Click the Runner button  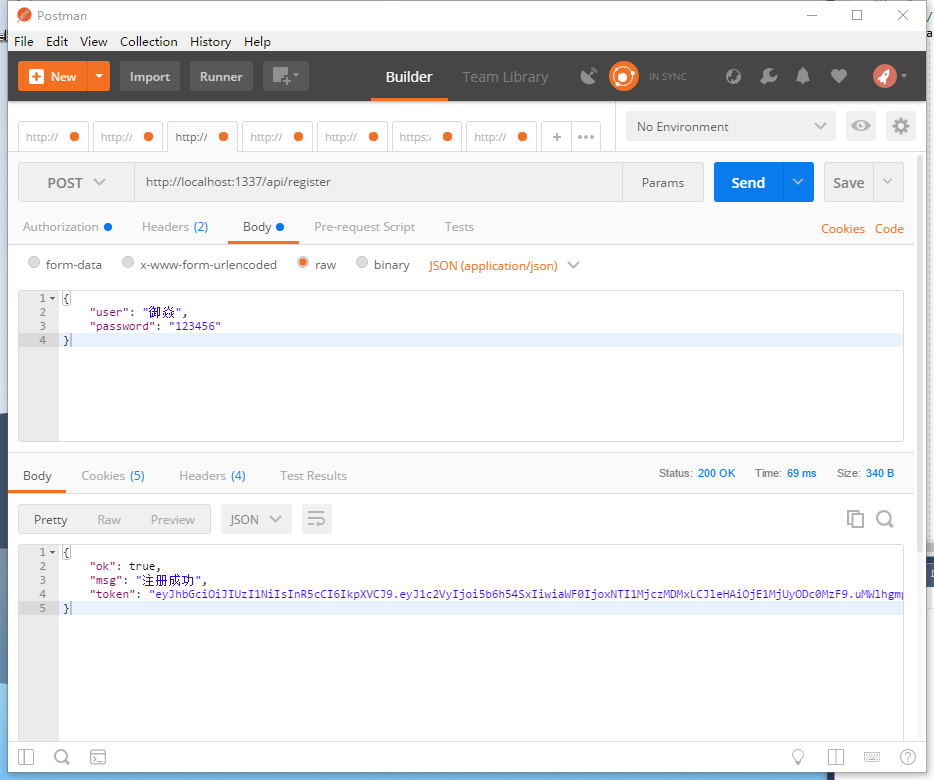(221, 76)
